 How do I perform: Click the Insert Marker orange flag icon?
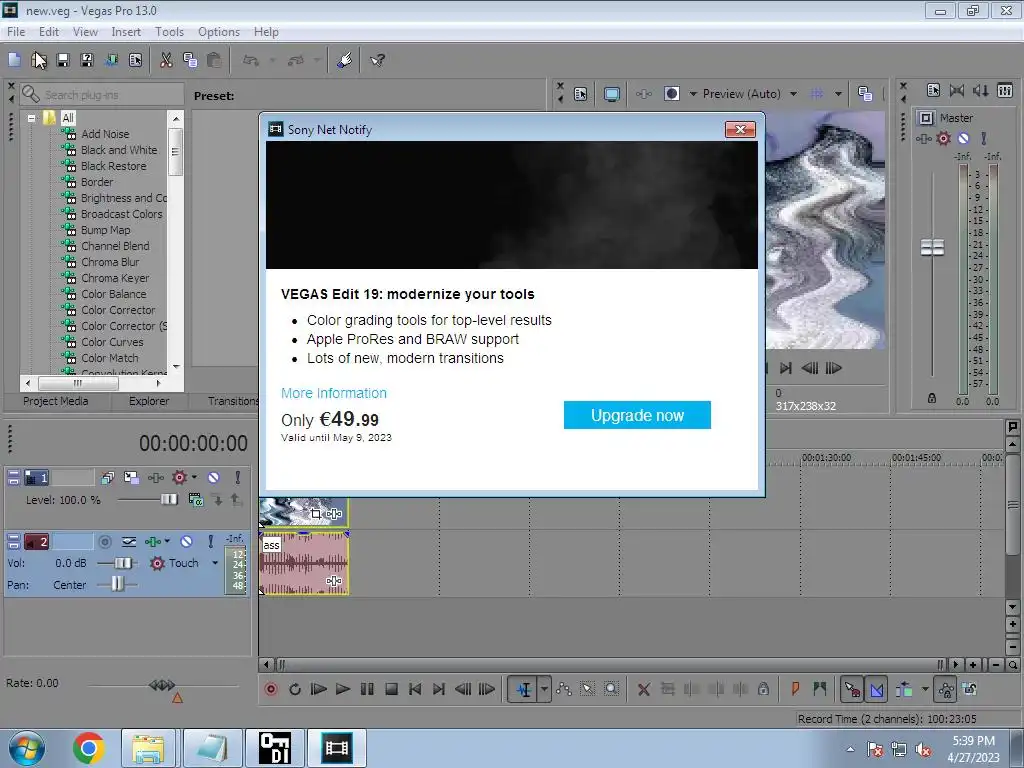coord(795,689)
